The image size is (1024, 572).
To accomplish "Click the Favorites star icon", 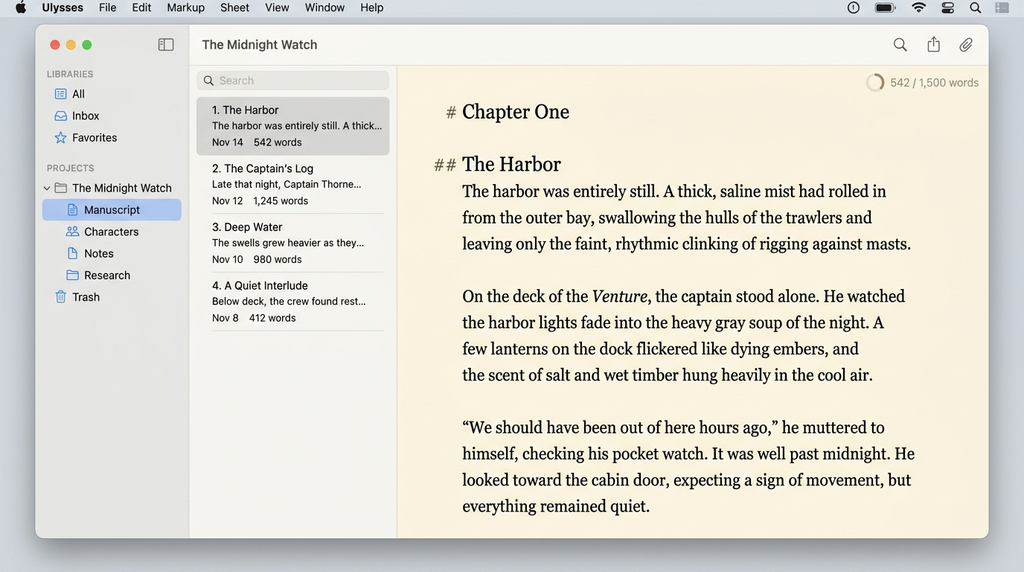I will tap(61, 138).
